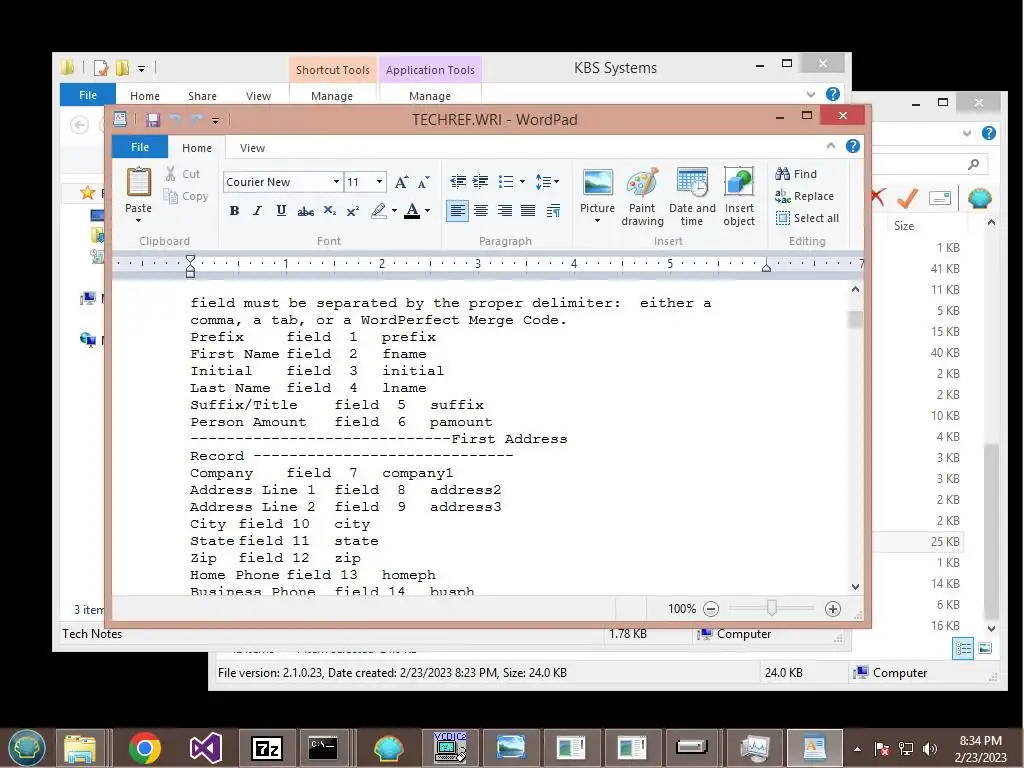Select Align text left
The height and width of the screenshot is (768, 1024).
(457, 210)
